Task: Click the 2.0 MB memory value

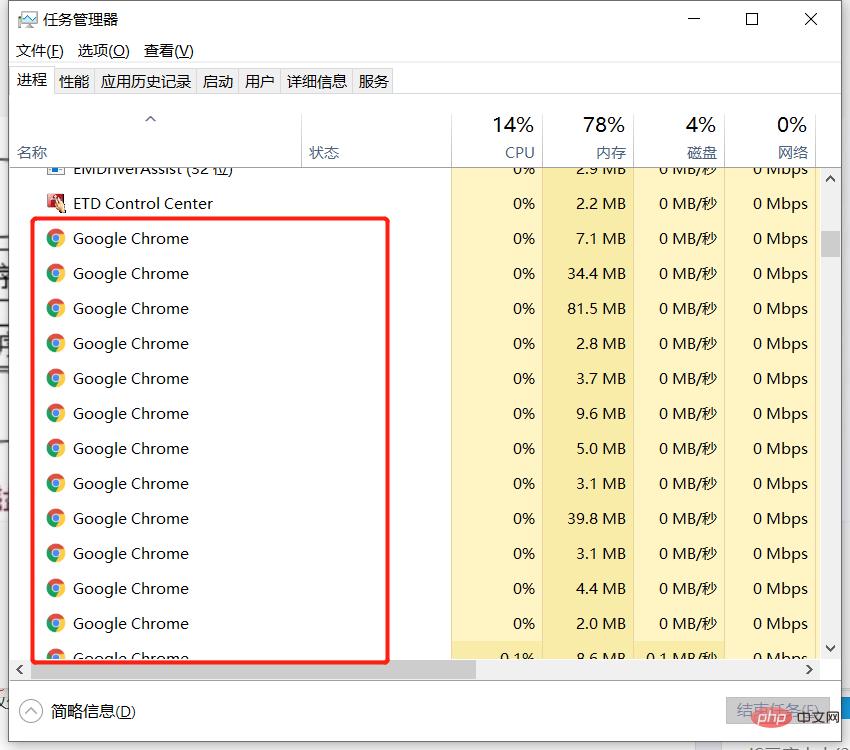Action: [x=601, y=623]
